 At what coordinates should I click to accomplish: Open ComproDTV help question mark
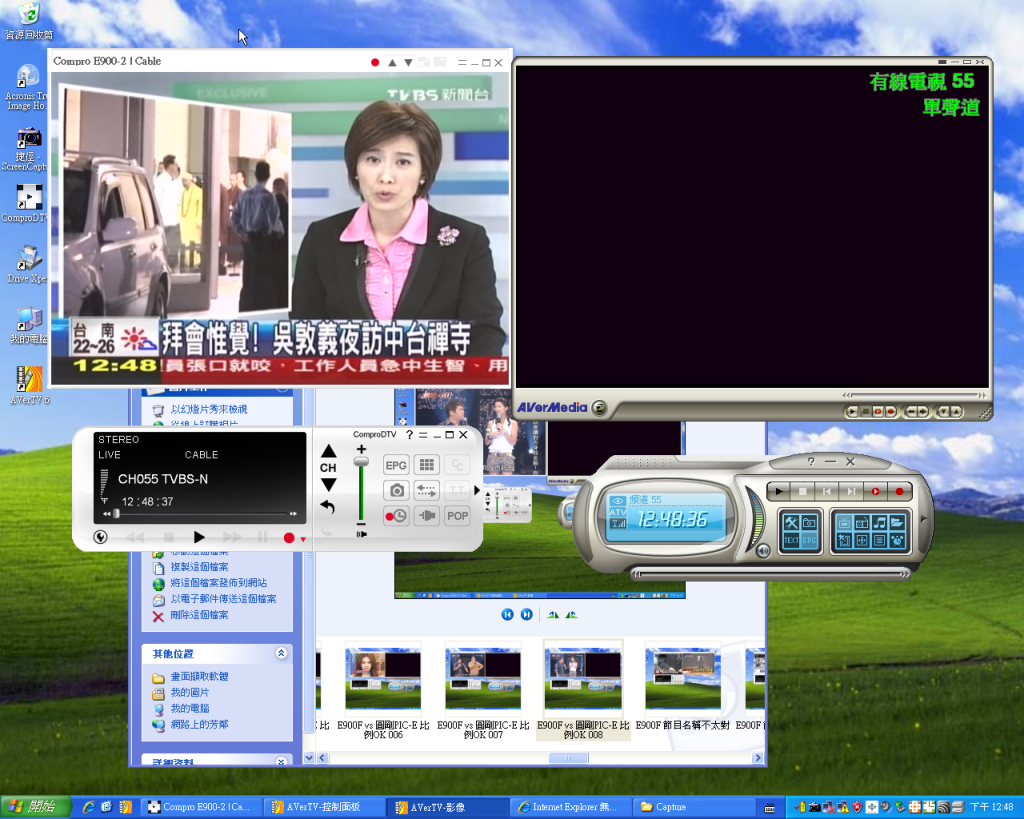point(409,435)
